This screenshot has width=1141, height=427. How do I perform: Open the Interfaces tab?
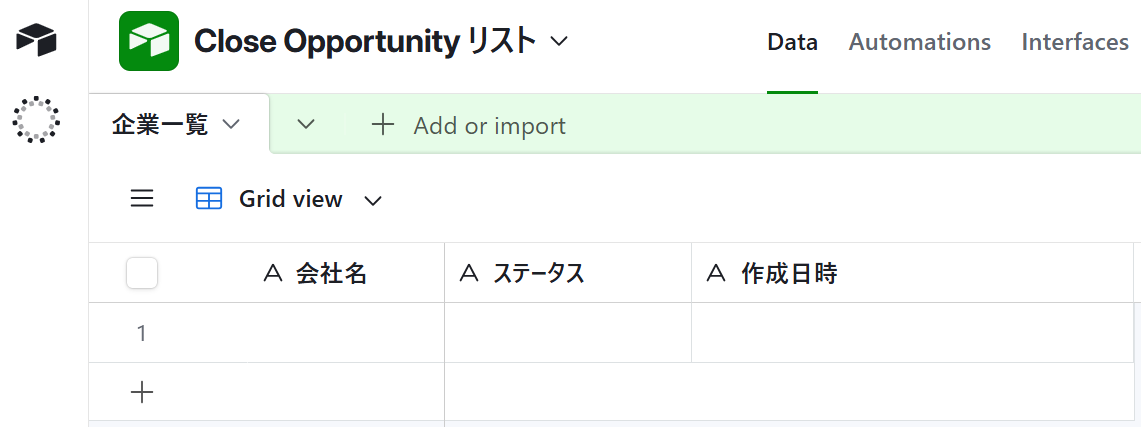click(1075, 42)
